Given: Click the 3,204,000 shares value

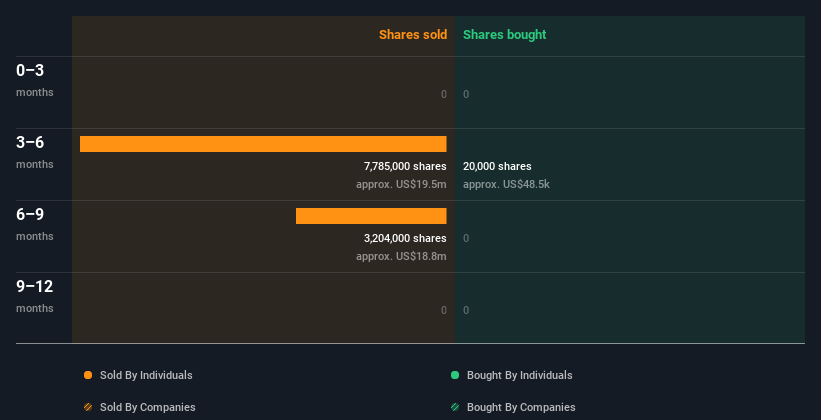Looking at the screenshot, I should coord(405,238).
